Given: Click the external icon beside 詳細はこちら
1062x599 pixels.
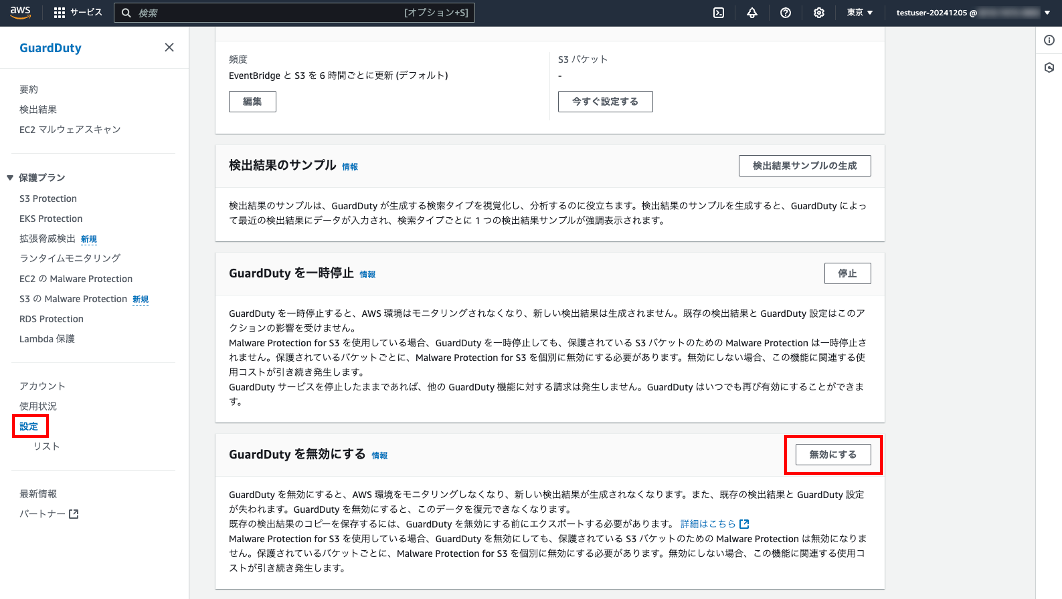Looking at the screenshot, I should coord(744,524).
